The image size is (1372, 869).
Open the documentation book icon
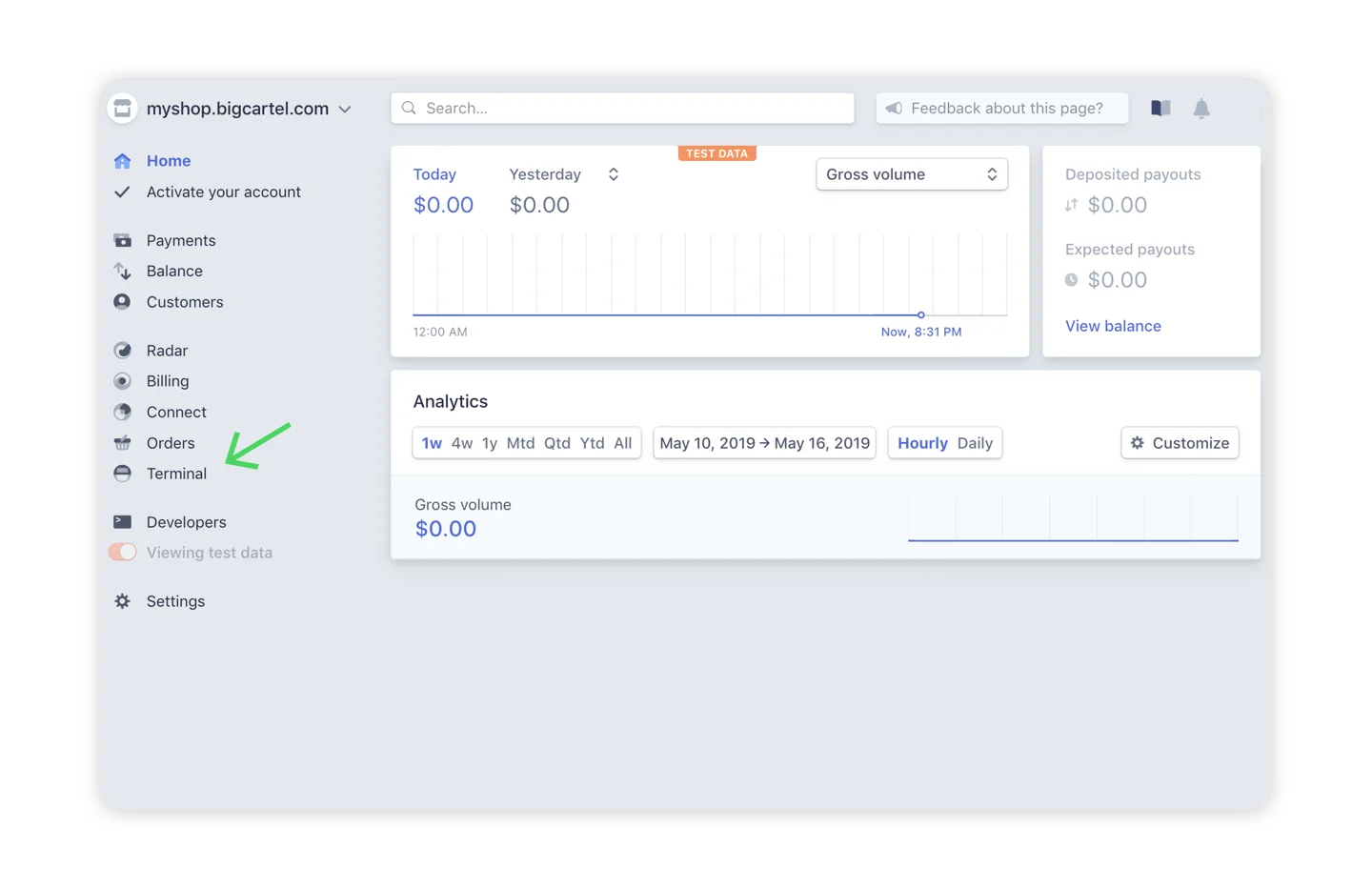tap(1160, 109)
